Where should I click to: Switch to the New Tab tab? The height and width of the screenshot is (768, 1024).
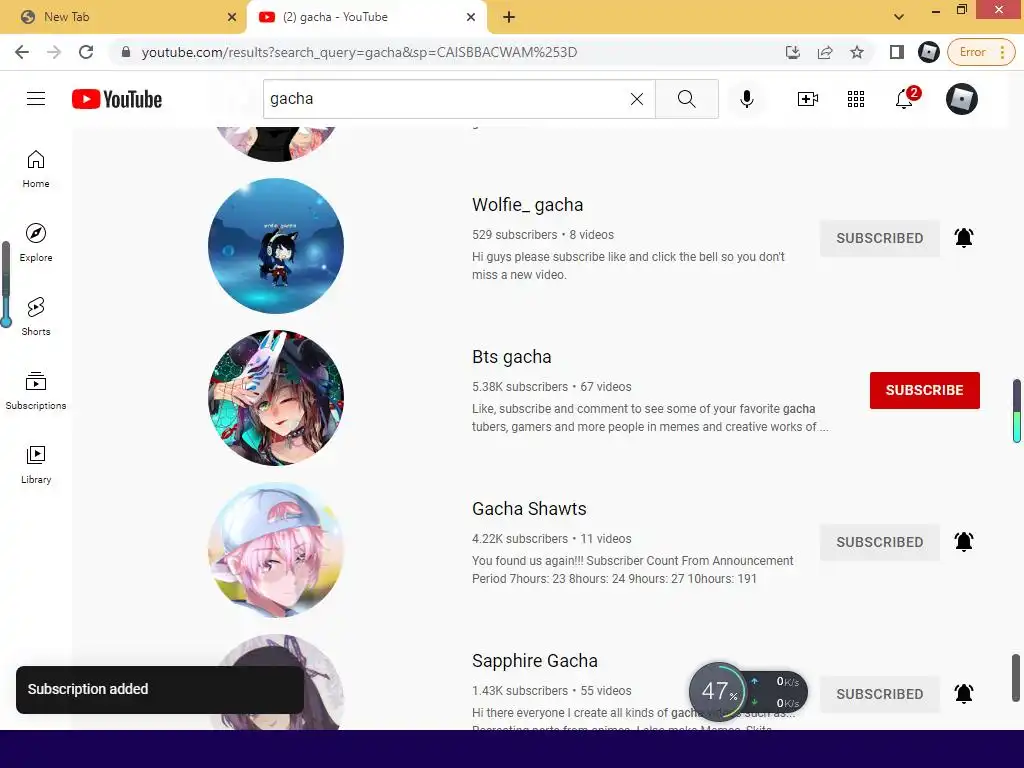[124, 17]
